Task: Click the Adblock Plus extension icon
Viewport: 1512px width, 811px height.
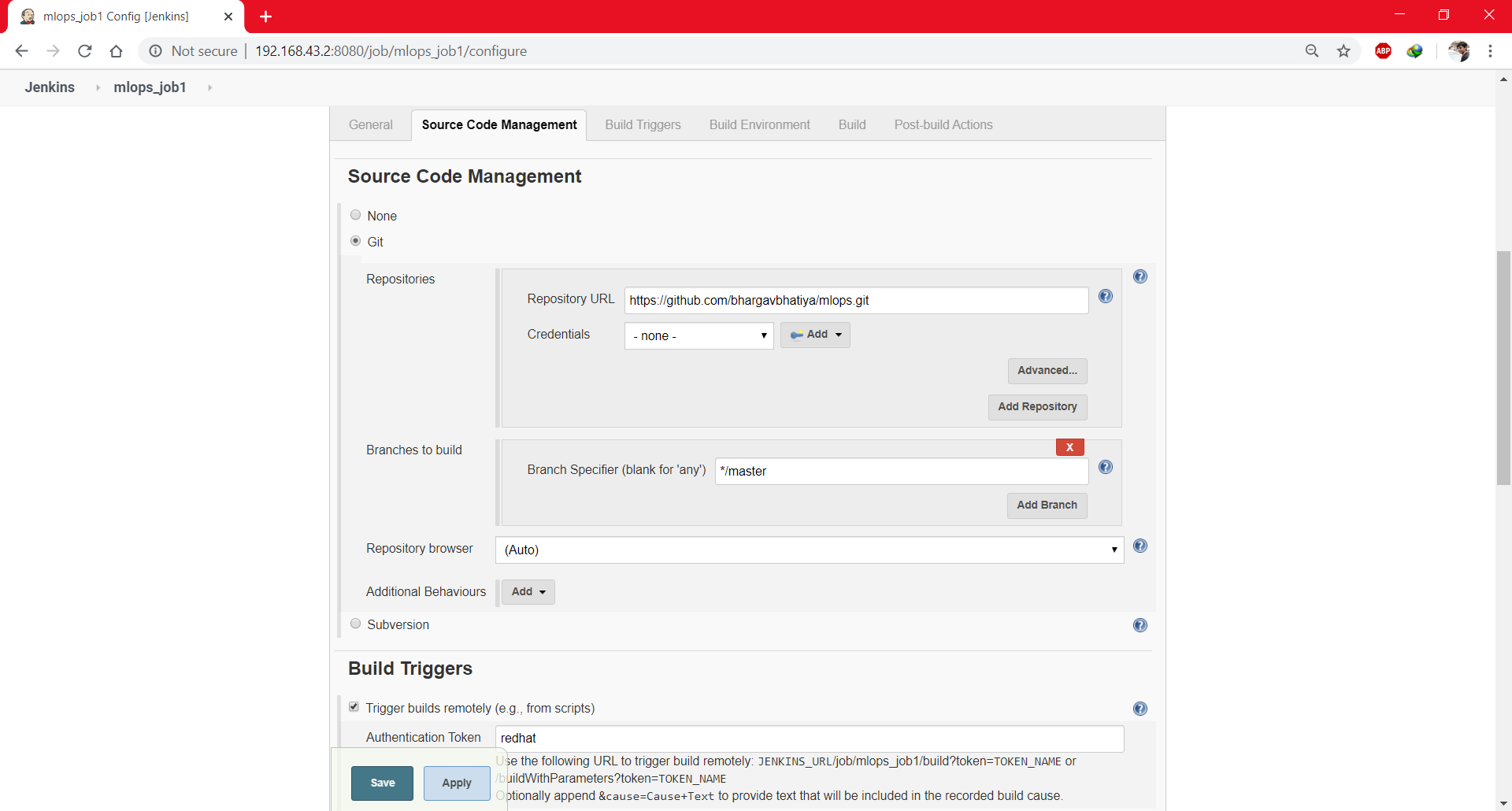Action: (x=1383, y=50)
